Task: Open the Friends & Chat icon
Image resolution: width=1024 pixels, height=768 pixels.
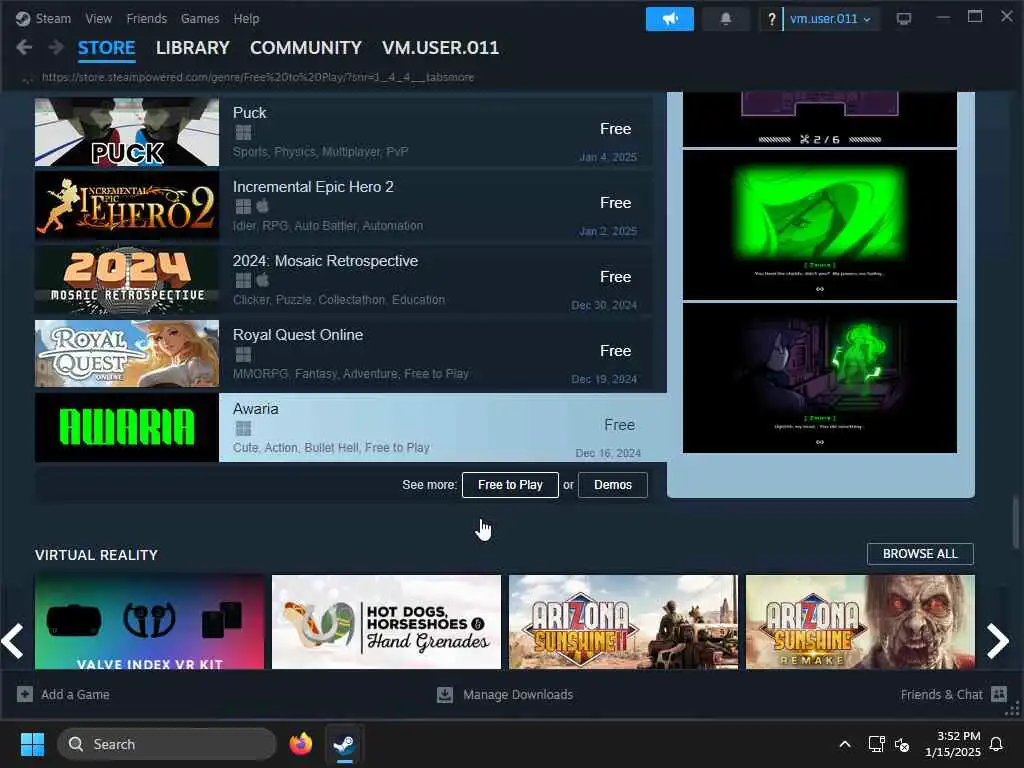Action: (999, 694)
